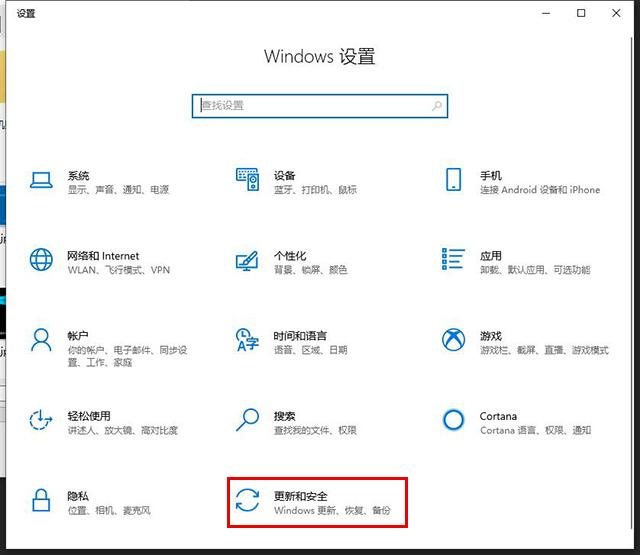Minimize the 设置 window
This screenshot has width=640, height=555.
[546, 13]
